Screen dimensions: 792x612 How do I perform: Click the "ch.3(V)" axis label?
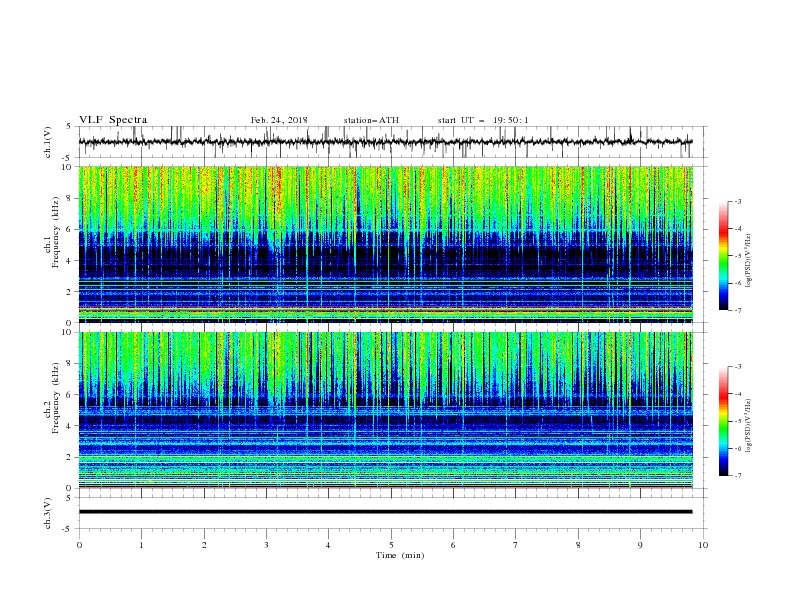tap(48, 513)
